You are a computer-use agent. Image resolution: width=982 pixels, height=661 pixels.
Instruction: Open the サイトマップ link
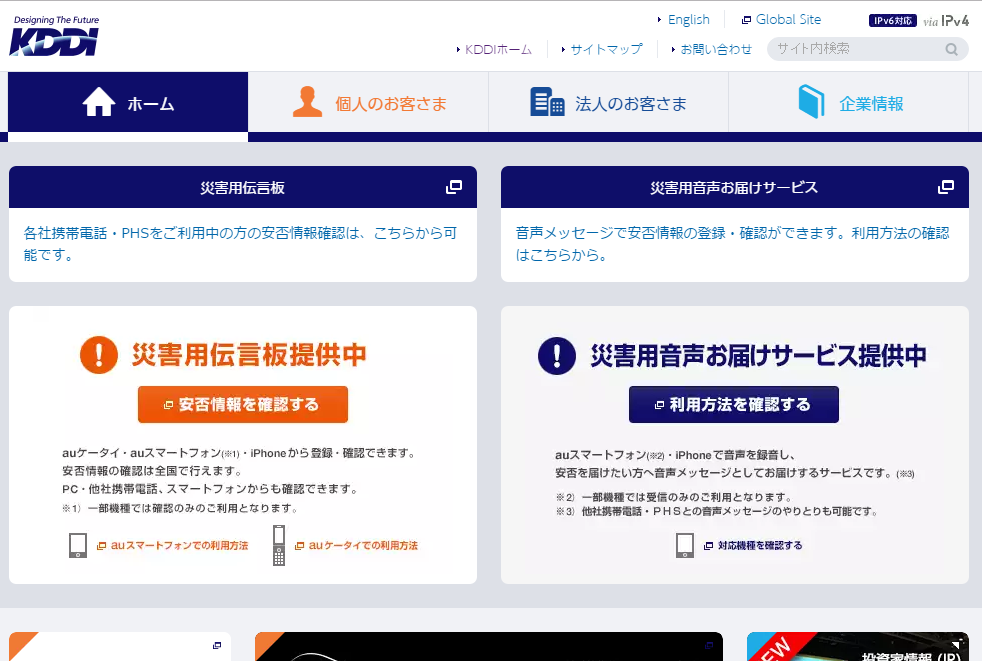pyautogui.click(x=606, y=49)
